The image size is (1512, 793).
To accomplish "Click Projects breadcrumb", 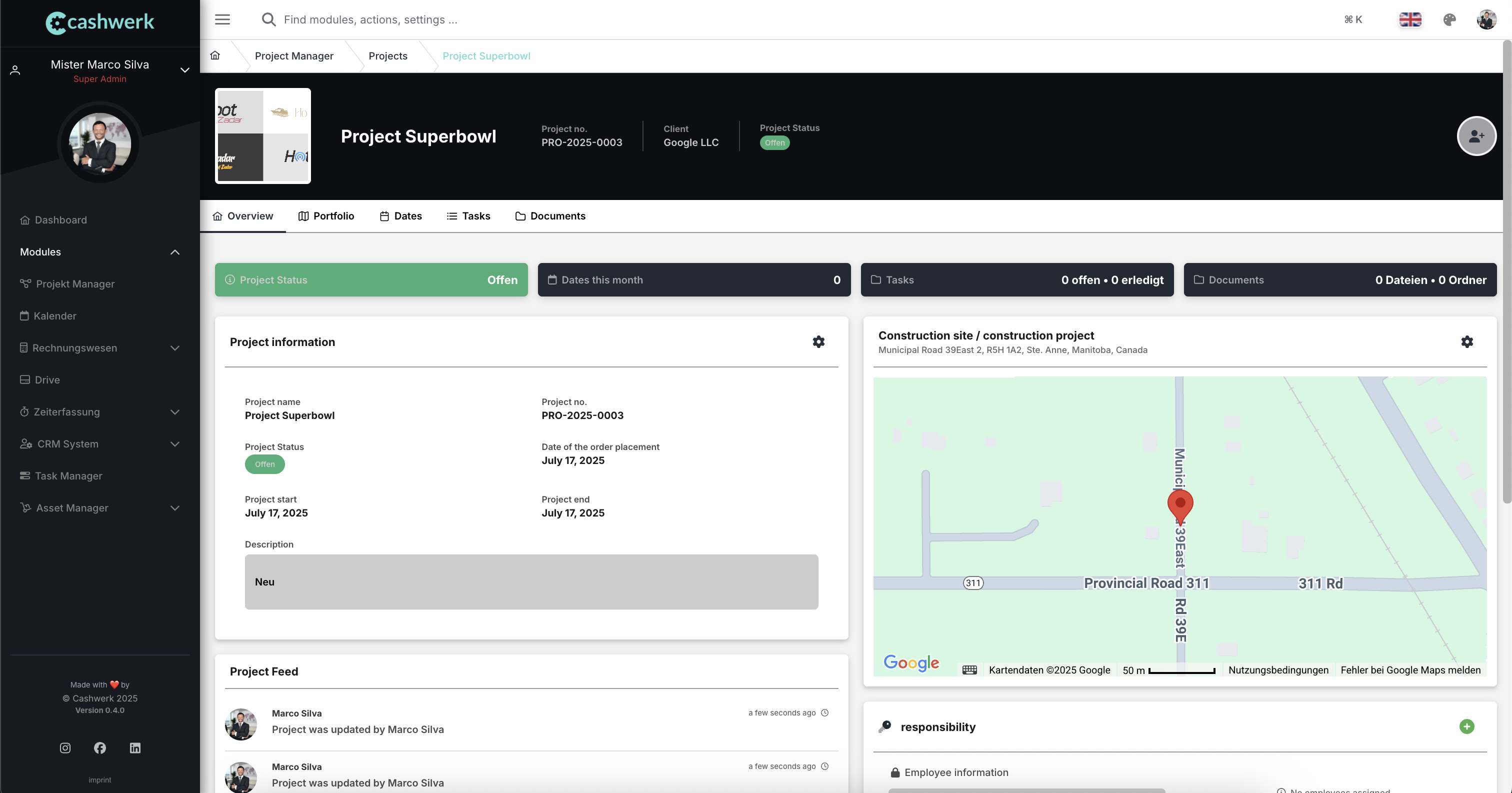I will [x=388, y=56].
